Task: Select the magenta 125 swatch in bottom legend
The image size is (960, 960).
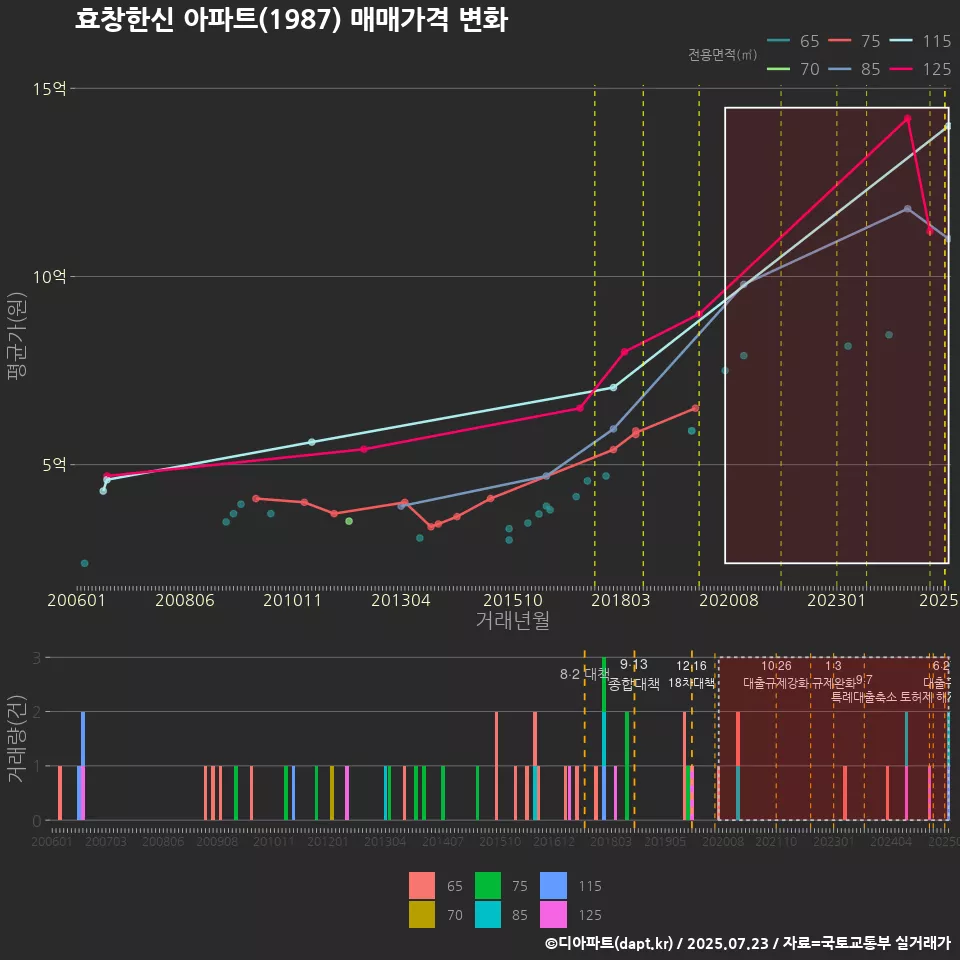Action: [553, 914]
